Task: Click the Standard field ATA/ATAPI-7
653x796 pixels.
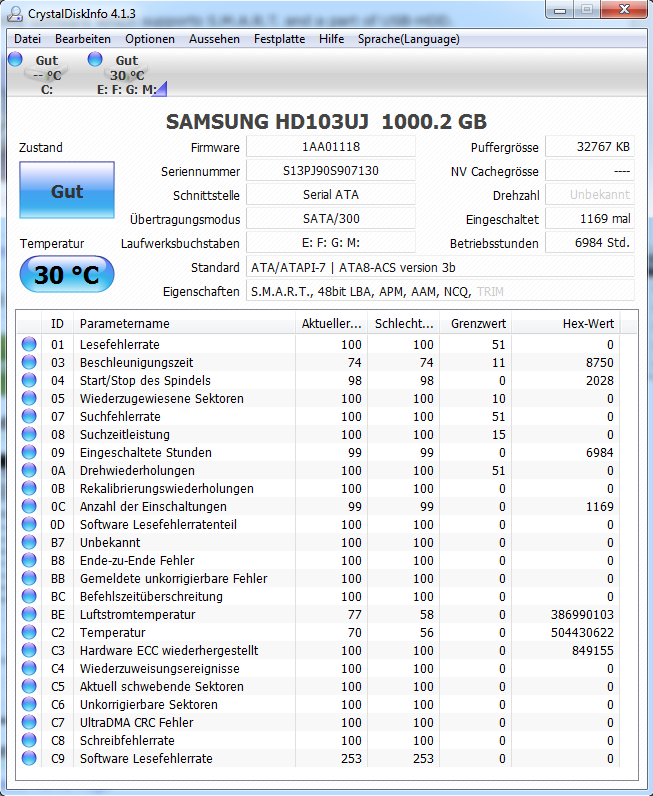Action: [440, 267]
